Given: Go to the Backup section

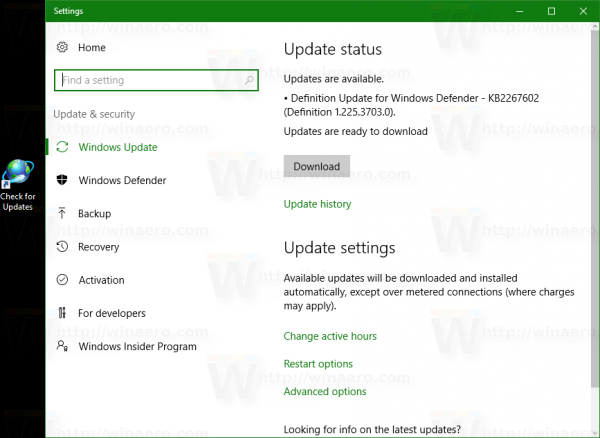Looking at the screenshot, I should point(95,213).
